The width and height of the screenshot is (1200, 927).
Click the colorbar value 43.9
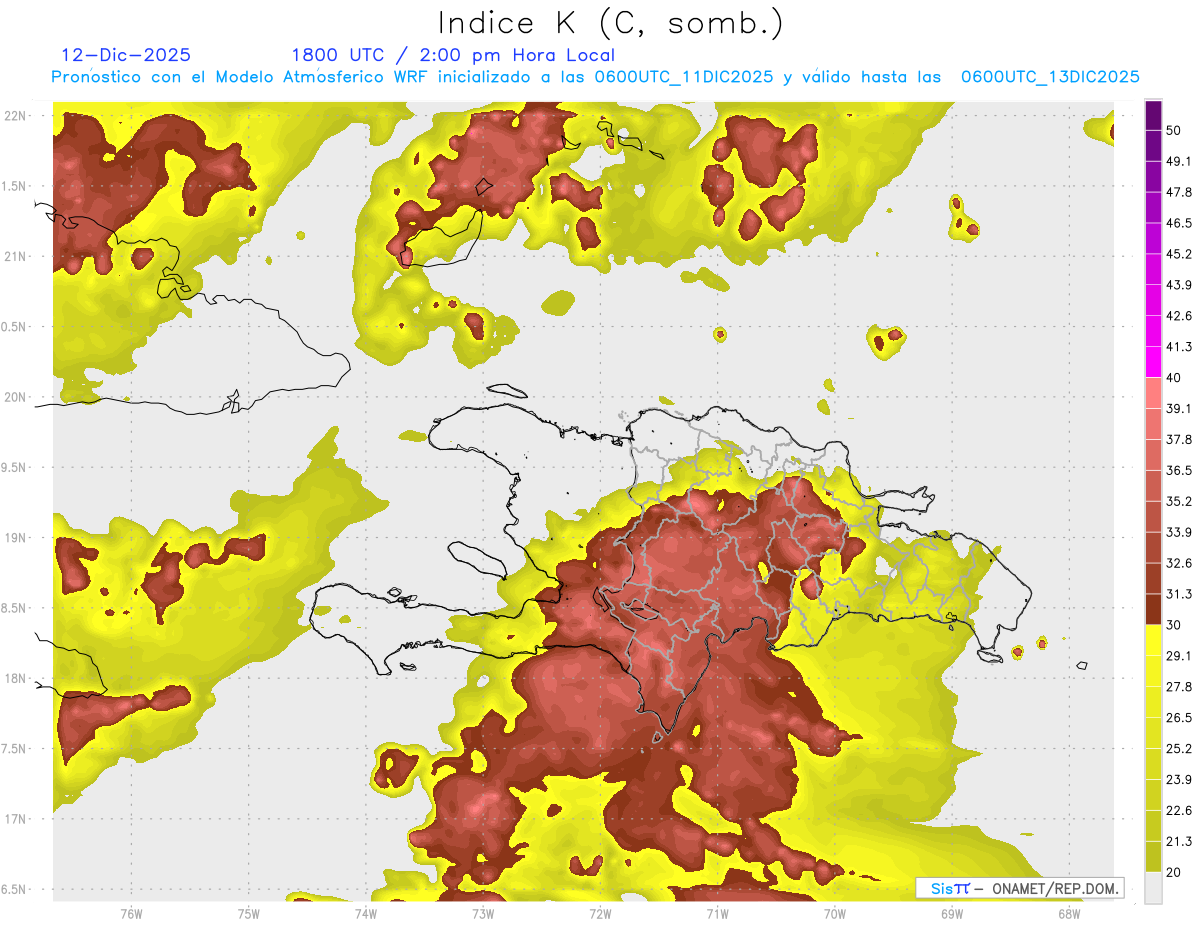[1179, 285]
